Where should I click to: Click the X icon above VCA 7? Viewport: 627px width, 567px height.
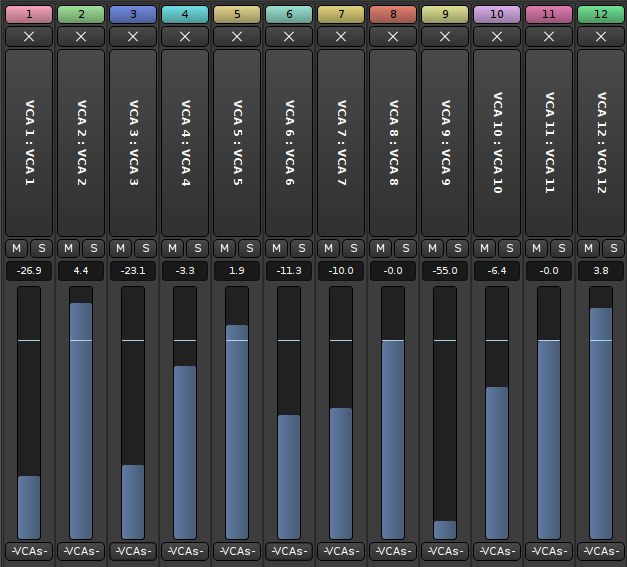341,36
